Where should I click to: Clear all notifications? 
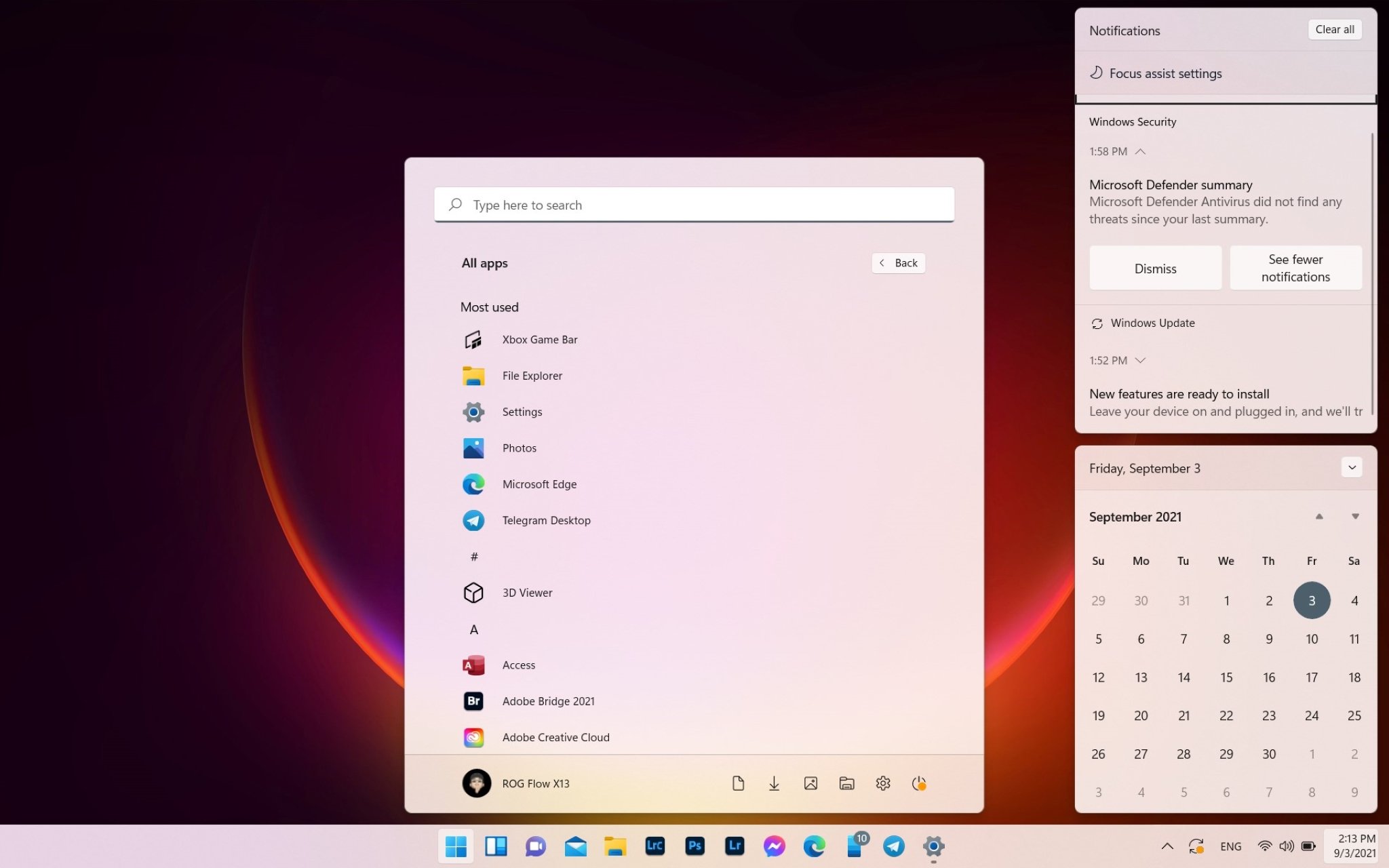(1334, 29)
